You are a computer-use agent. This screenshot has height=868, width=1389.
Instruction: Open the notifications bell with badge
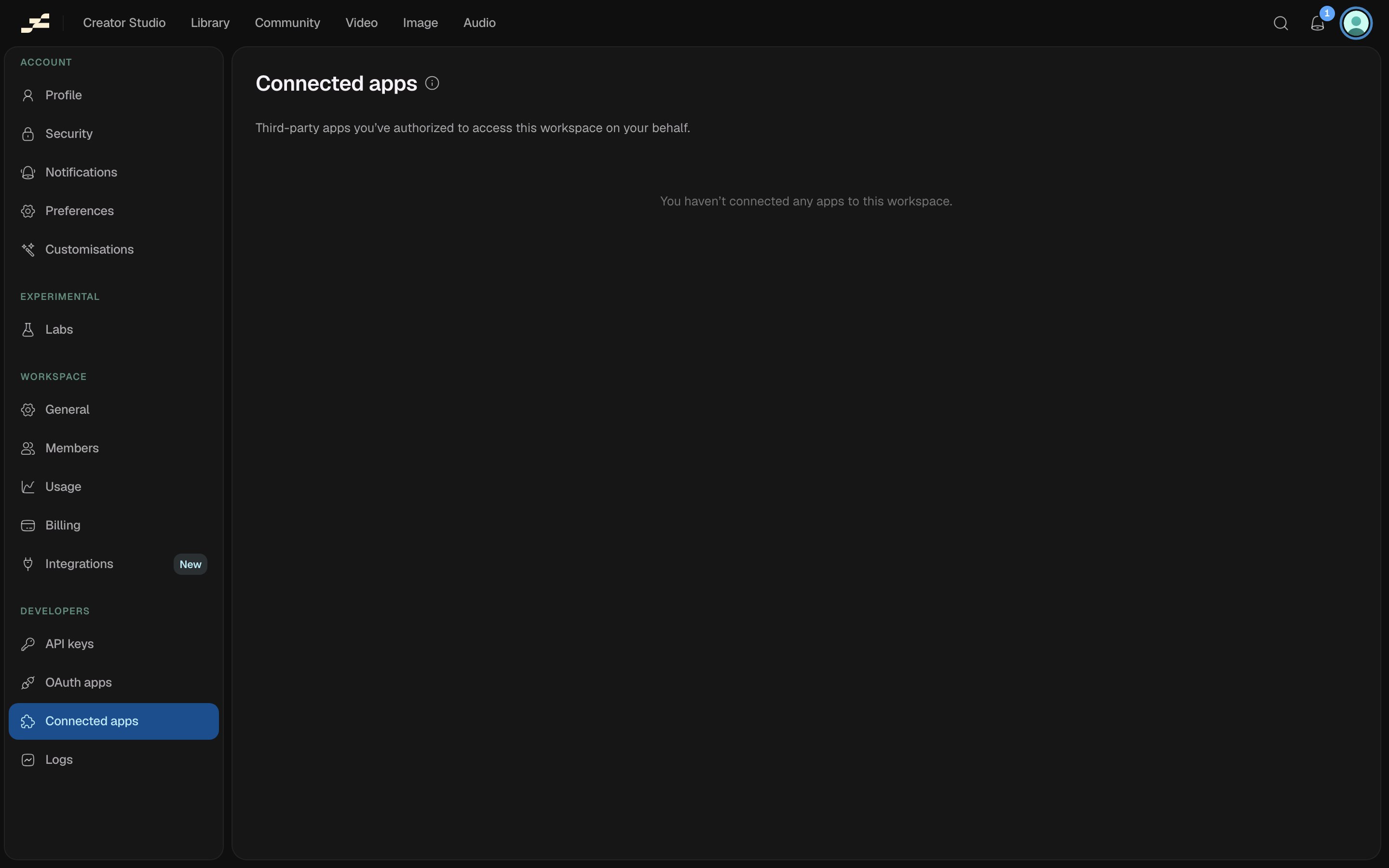pyautogui.click(x=1317, y=23)
